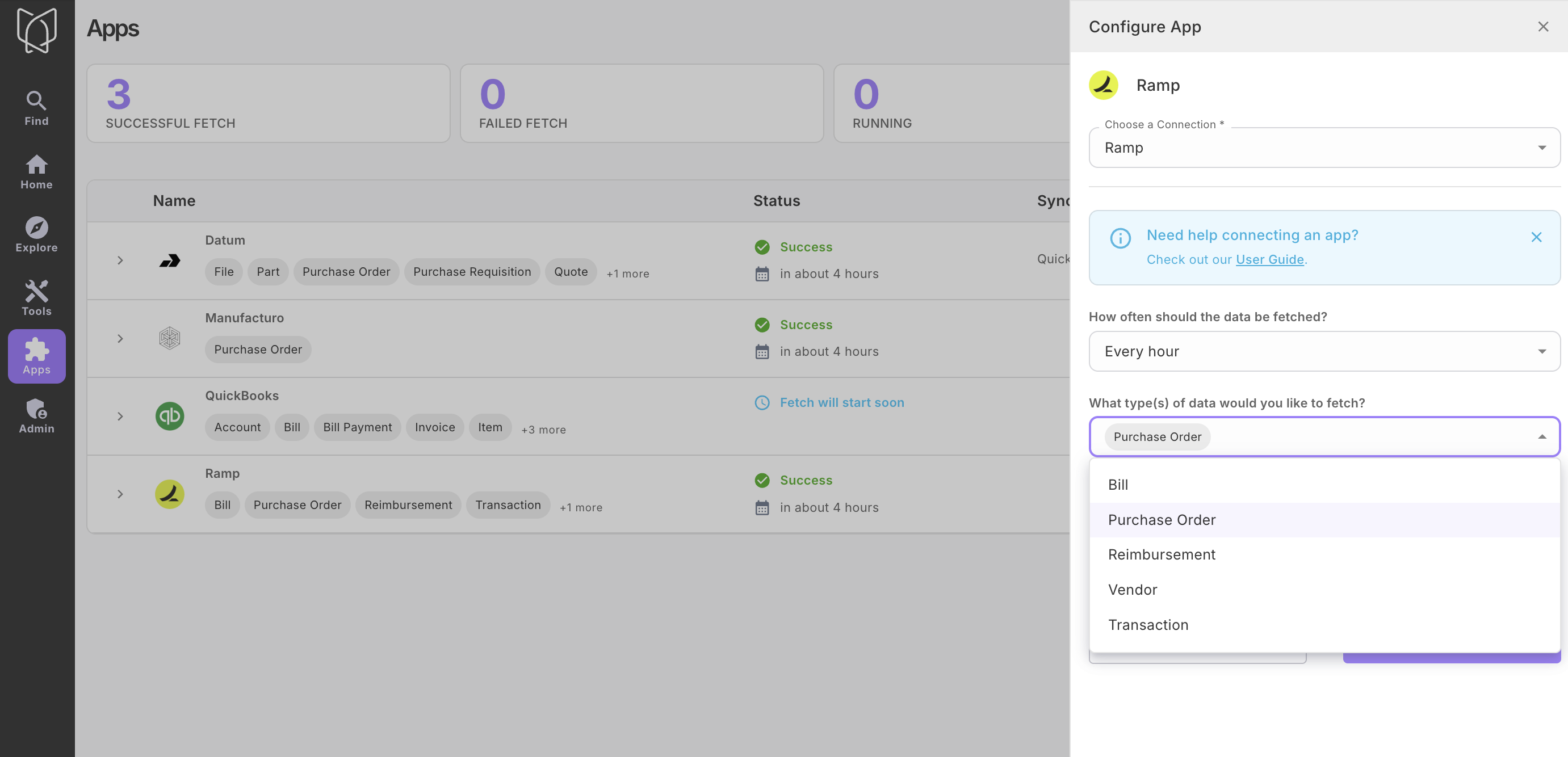The width and height of the screenshot is (1568, 757).
Task: Click QuickBooks Item tag
Action: [x=490, y=428]
